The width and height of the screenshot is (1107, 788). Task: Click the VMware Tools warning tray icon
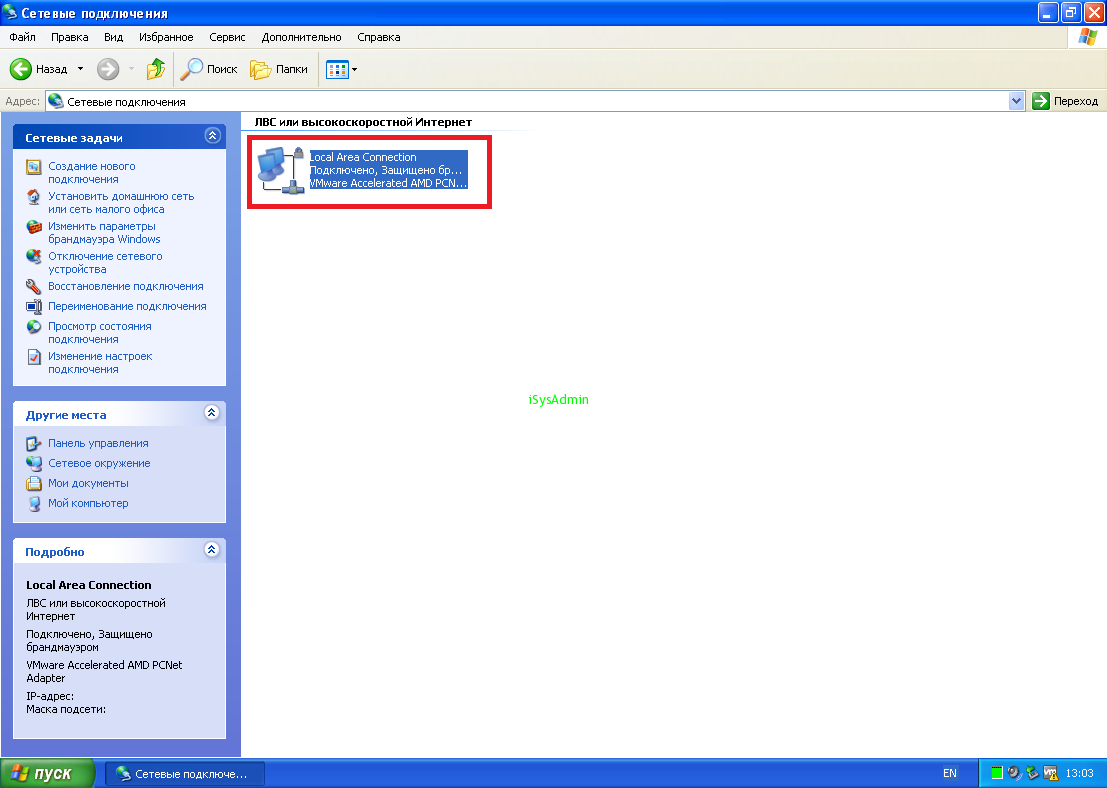(x=1051, y=773)
